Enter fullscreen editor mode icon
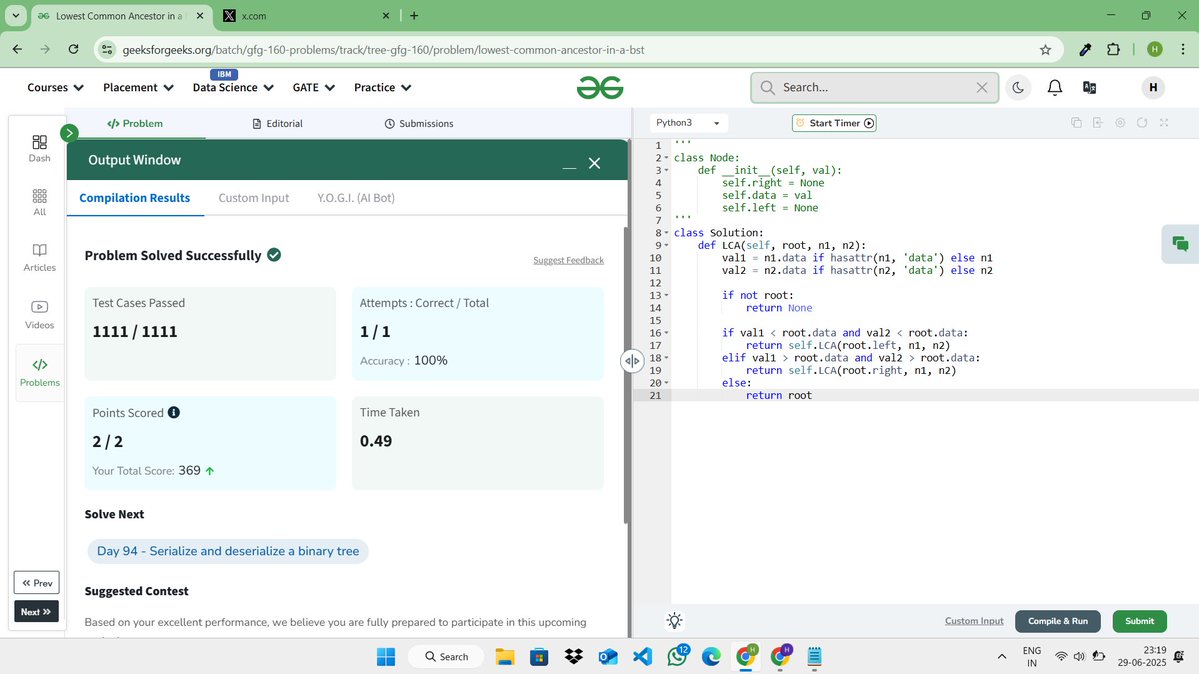Image resolution: width=1199 pixels, height=674 pixels. [x=1165, y=122]
